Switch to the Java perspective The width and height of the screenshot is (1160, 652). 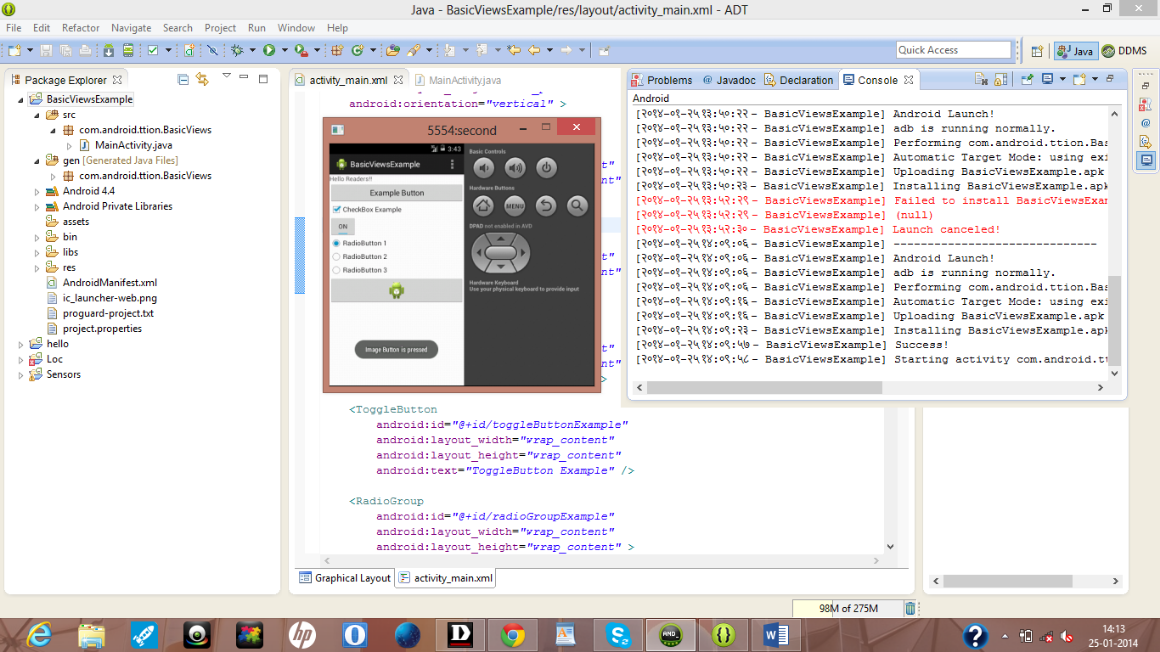click(x=1075, y=50)
